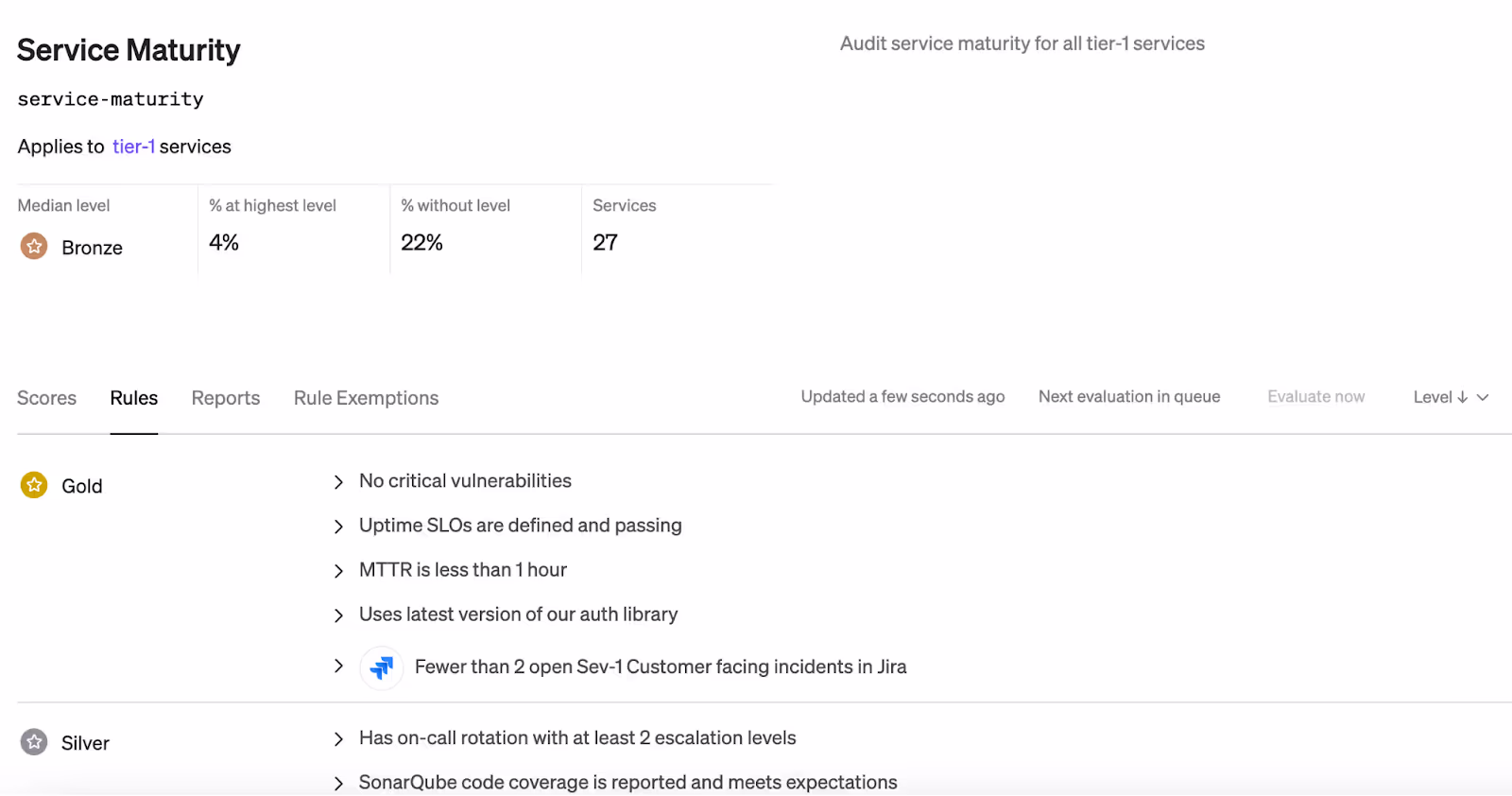Open the Level sort dropdown chevron

(x=1483, y=398)
